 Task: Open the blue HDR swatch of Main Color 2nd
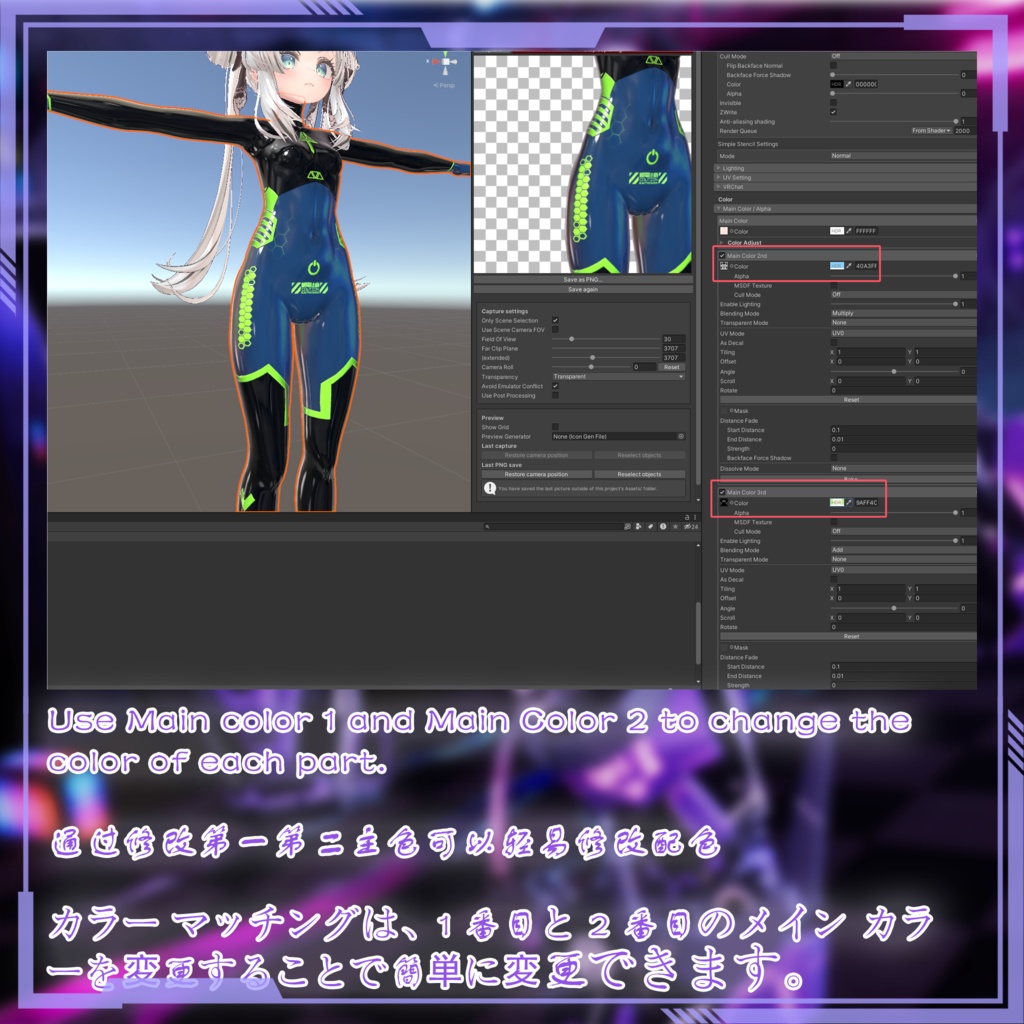(837, 266)
